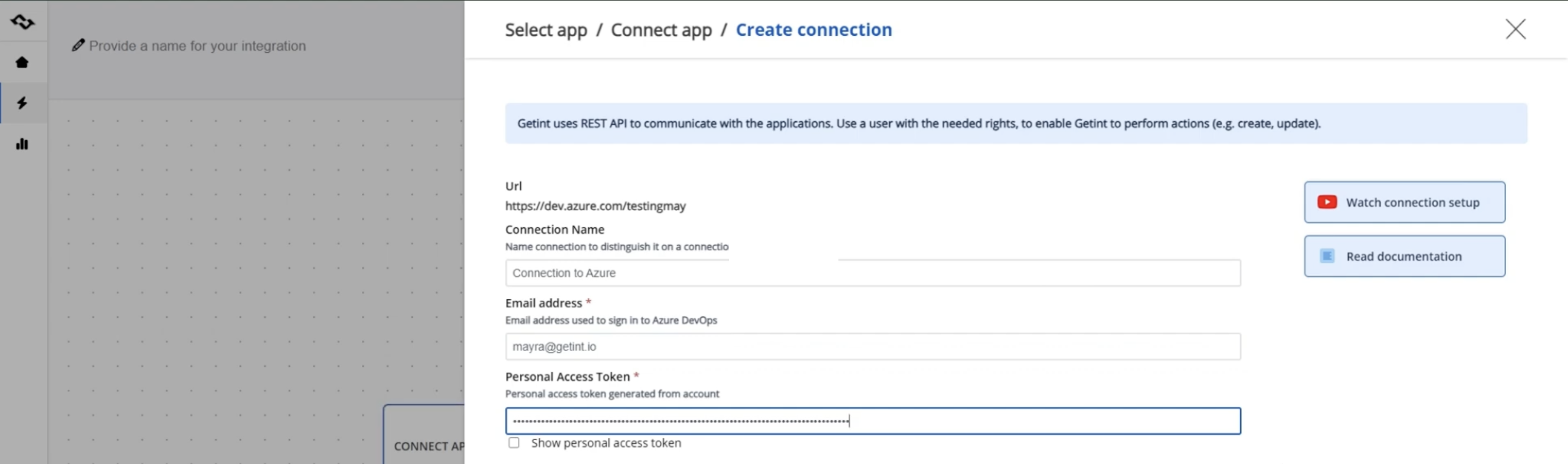1568x464 pixels.
Task: Click the Email address label
Action: pyautogui.click(x=543, y=303)
